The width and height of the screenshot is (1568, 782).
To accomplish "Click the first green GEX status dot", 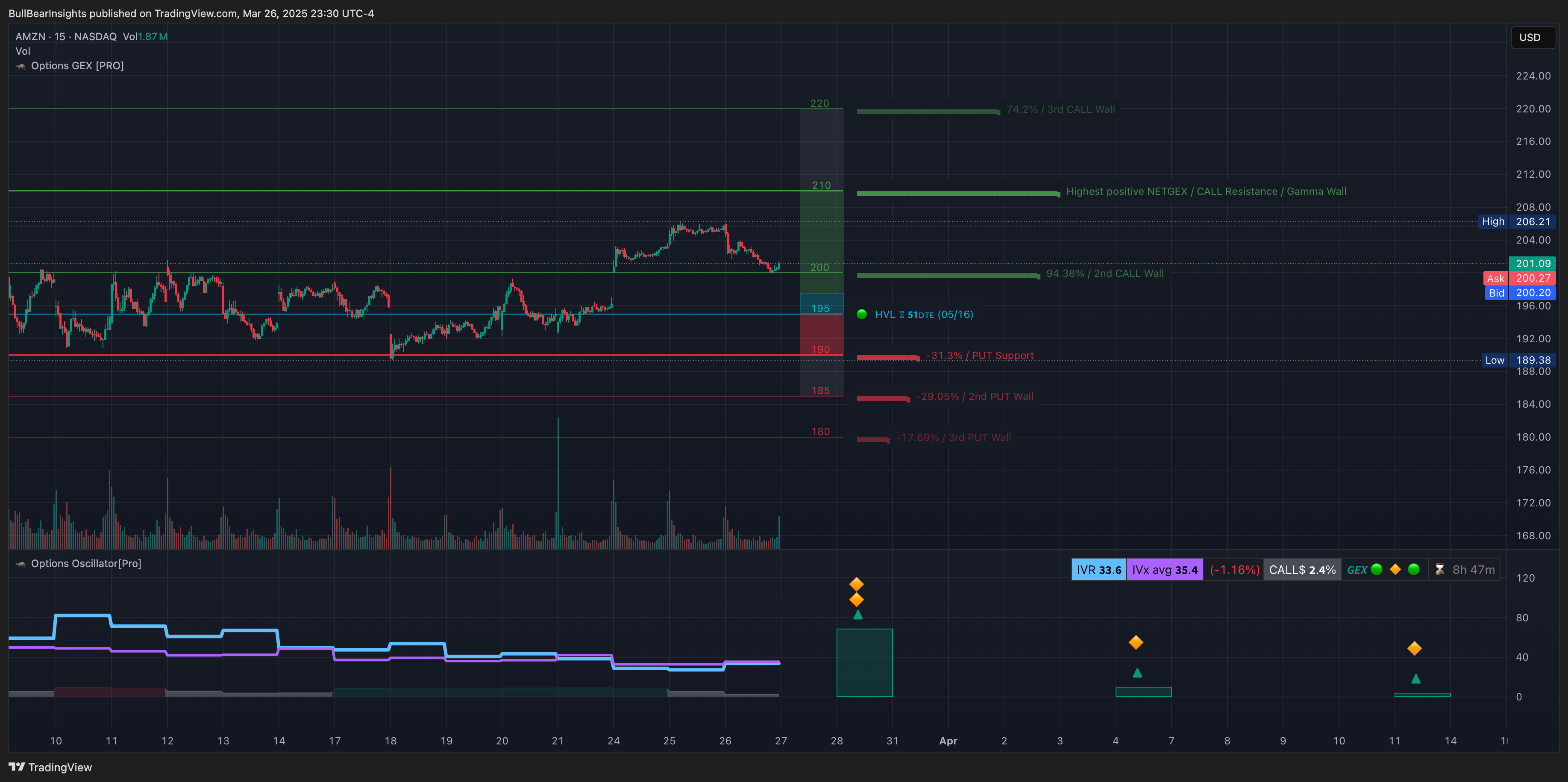I will click(x=1376, y=570).
